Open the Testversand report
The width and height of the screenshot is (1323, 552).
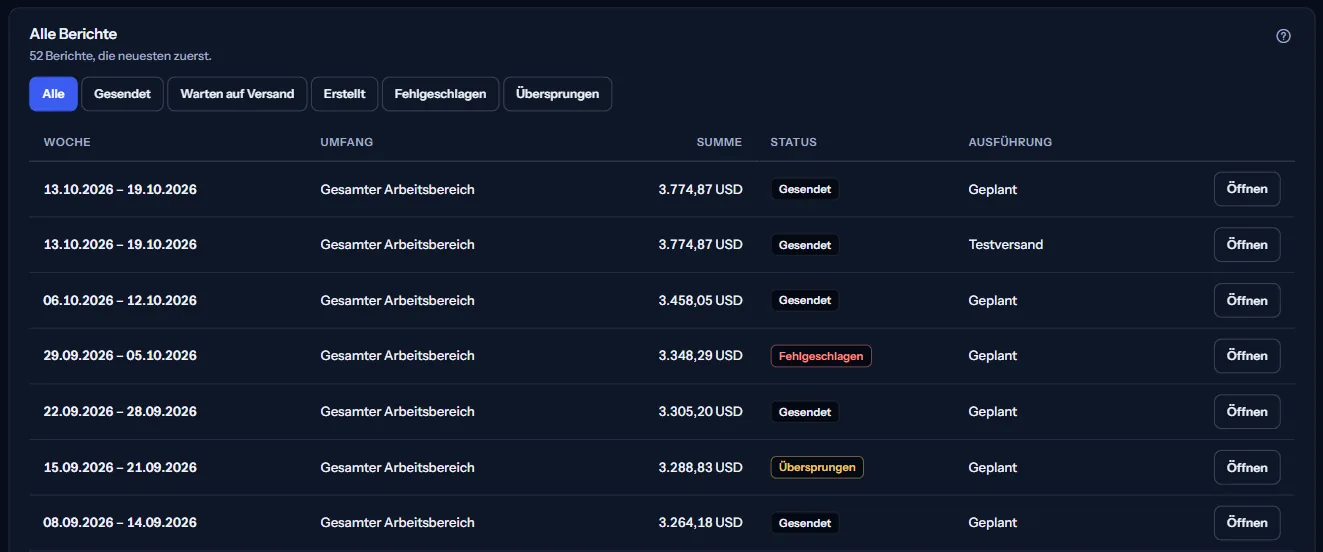(x=1247, y=245)
